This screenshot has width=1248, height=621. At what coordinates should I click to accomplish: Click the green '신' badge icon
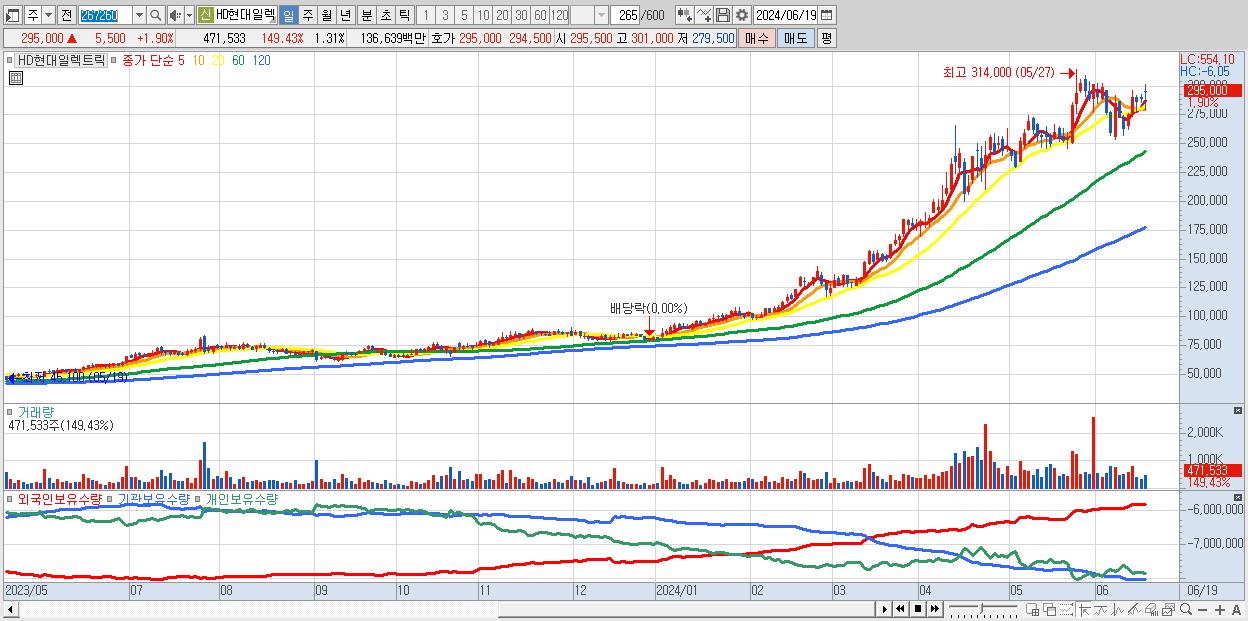(205, 15)
